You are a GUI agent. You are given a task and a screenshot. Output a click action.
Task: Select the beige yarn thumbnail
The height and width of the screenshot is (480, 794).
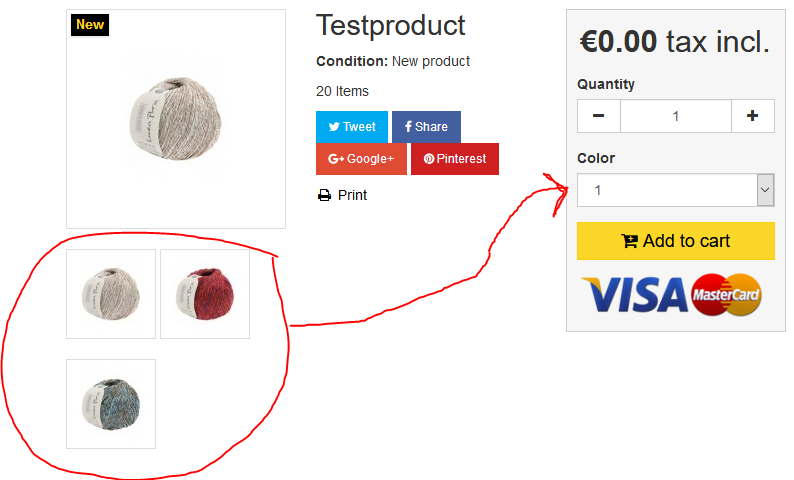click(111, 294)
